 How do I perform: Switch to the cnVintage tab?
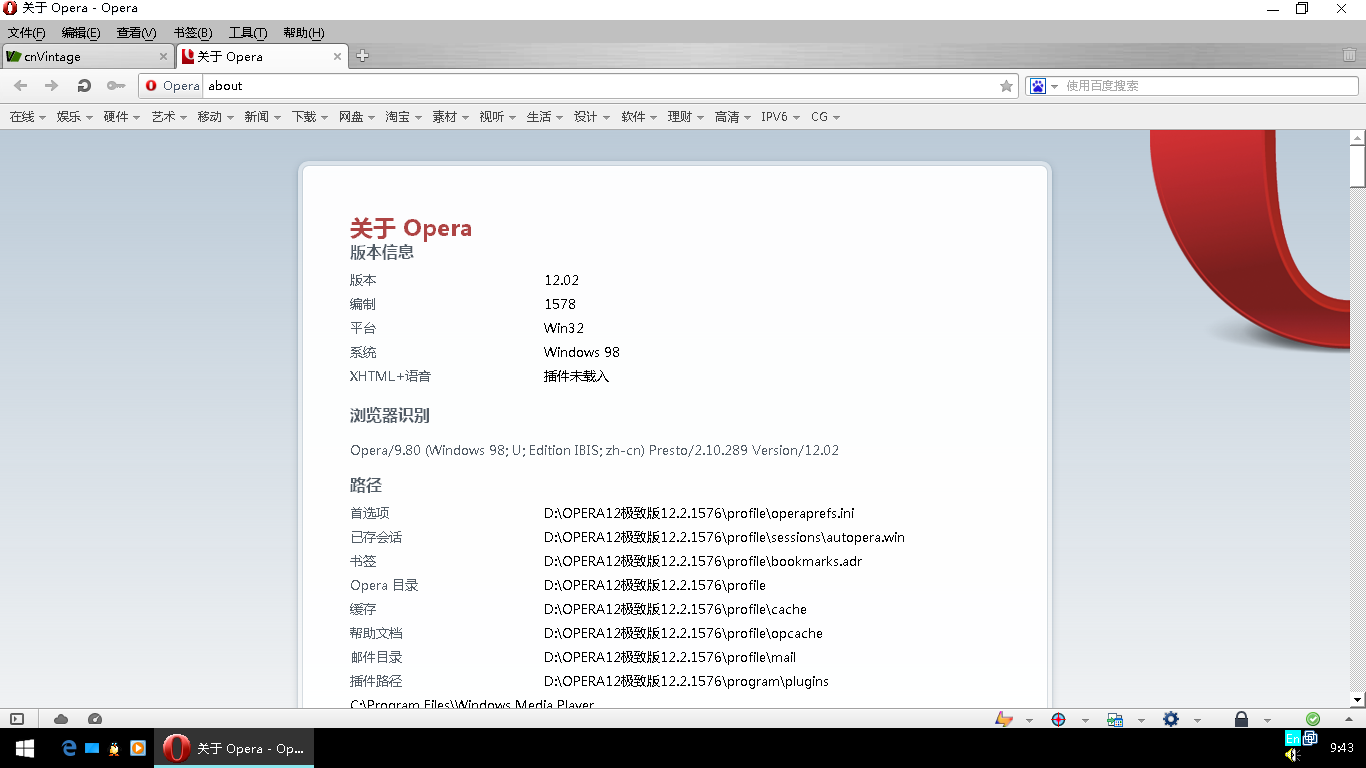click(88, 56)
